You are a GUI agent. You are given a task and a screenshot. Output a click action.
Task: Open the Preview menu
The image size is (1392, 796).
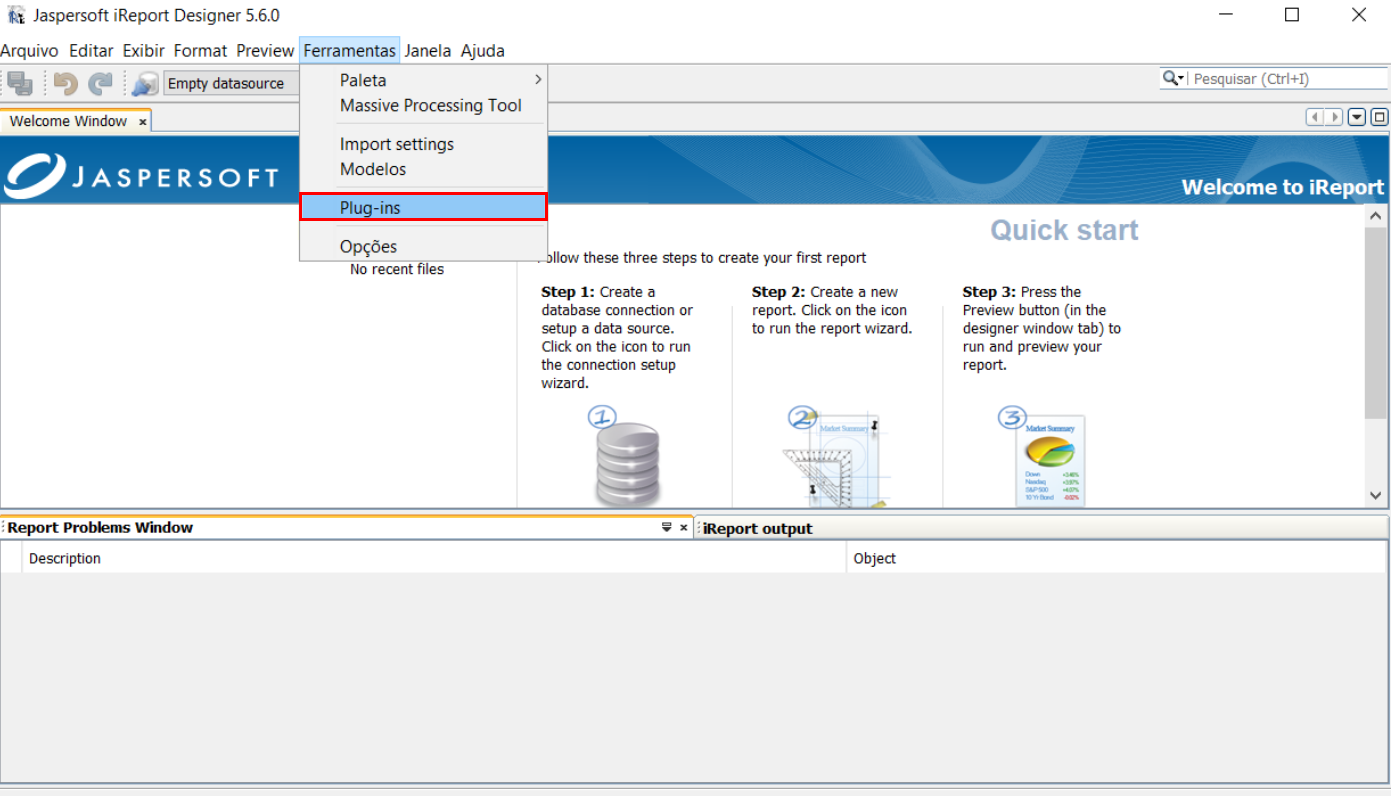(265, 50)
